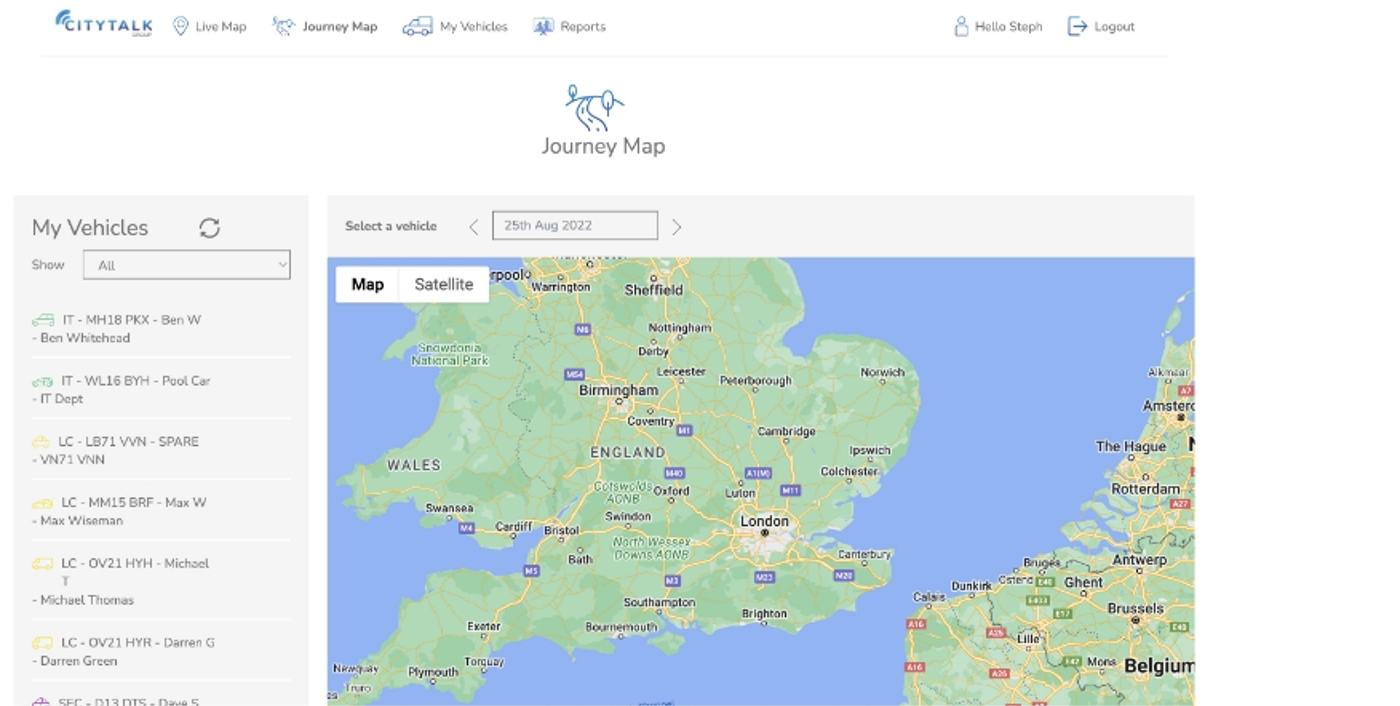
Task: Click the Darren Green driver name
Action: tap(79, 661)
